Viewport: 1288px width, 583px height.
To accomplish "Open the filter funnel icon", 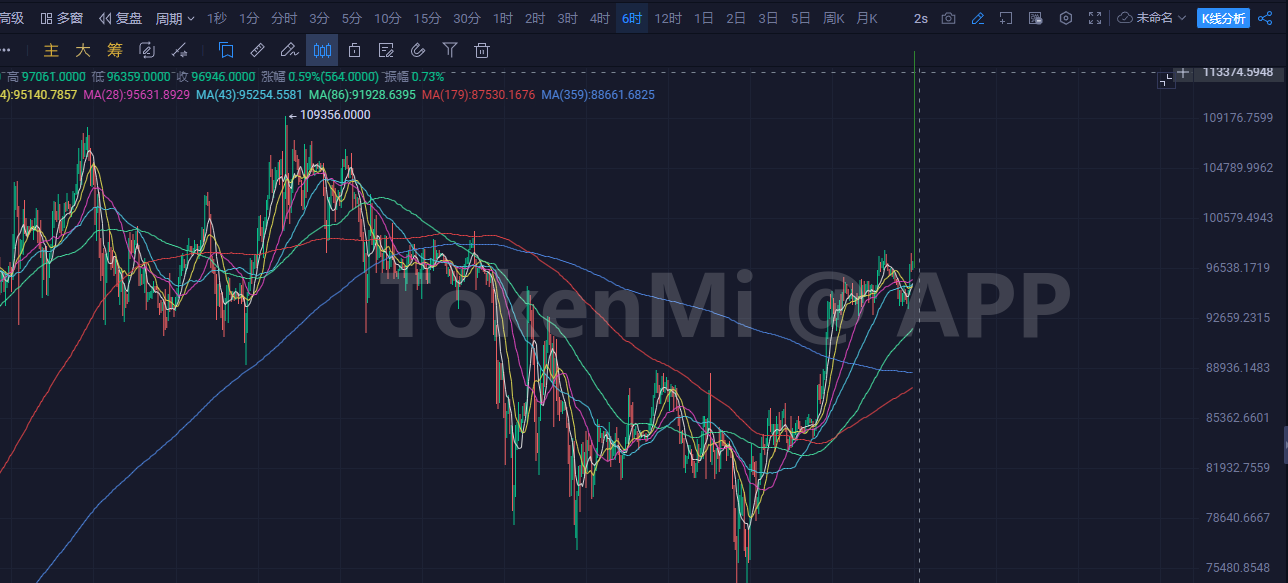I will pyautogui.click(x=450, y=50).
